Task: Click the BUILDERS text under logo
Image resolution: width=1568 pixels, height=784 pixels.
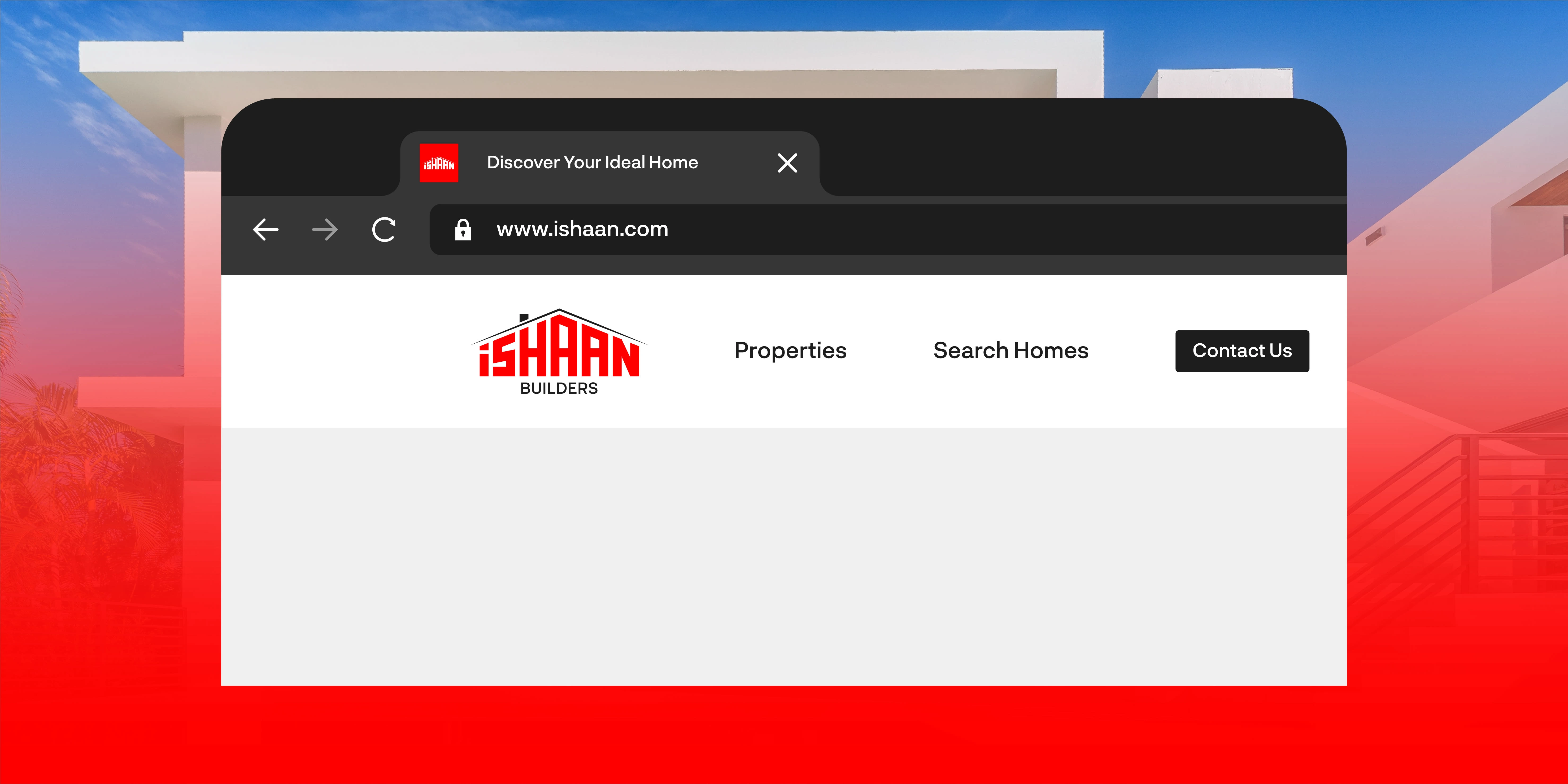Action: click(x=559, y=388)
